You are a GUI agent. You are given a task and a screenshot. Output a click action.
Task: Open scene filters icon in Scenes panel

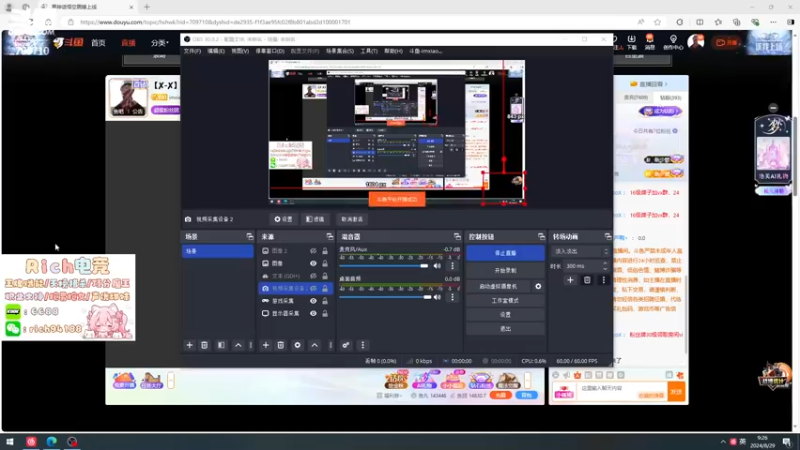point(221,345)
